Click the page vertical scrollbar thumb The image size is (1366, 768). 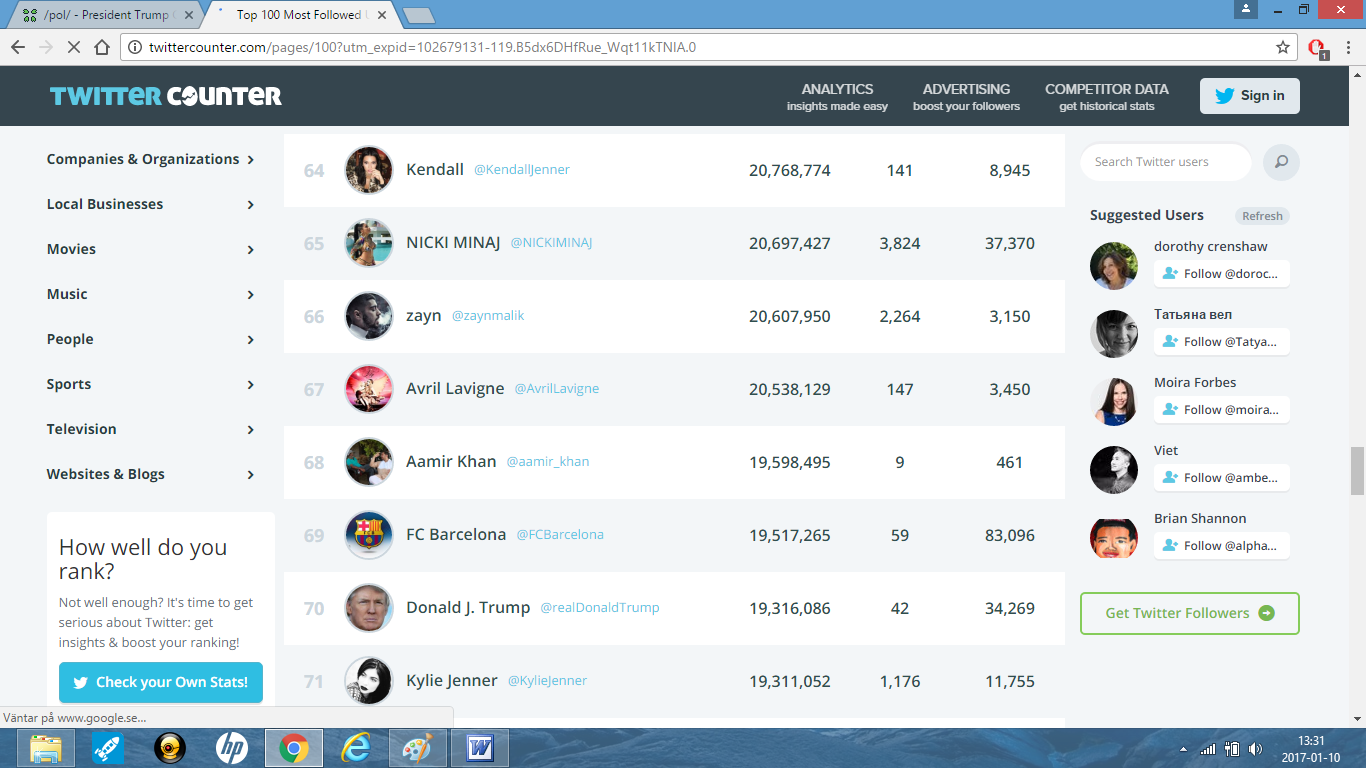click(1357, 470)
